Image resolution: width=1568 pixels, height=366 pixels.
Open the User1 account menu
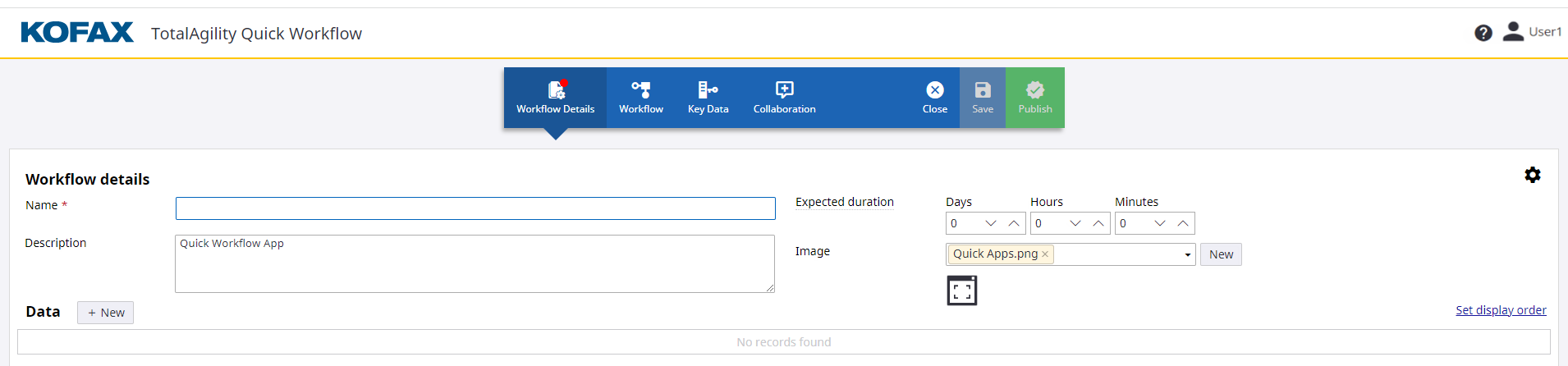pyautogui.click(x=1532, y=32)
